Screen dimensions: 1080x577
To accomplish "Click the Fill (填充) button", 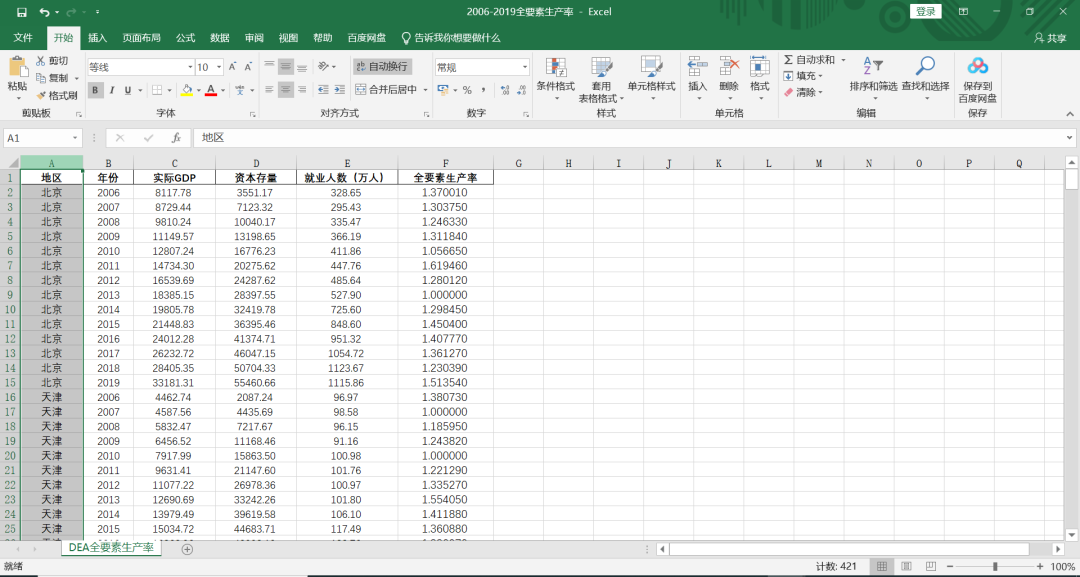I will (804, 76).
